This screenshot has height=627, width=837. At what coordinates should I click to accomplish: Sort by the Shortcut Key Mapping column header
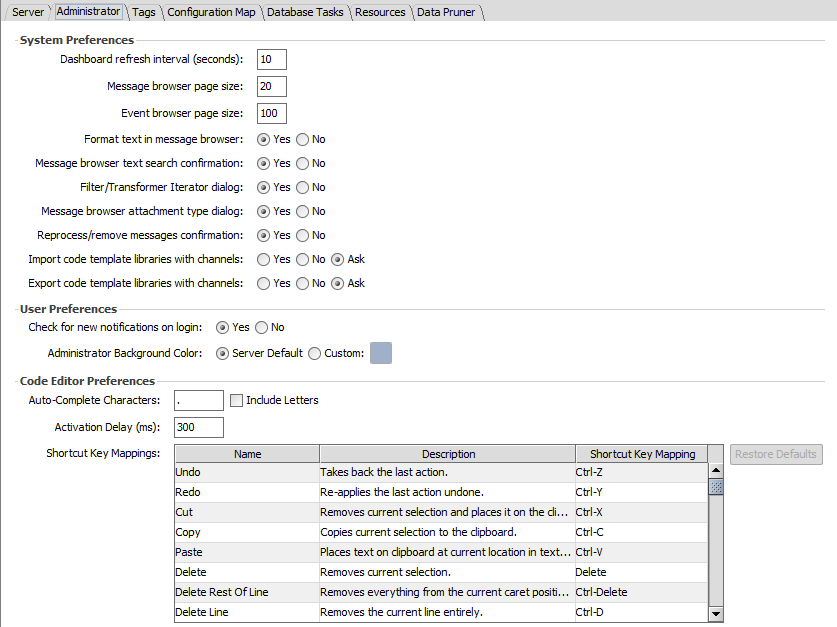tap(641, 454)
